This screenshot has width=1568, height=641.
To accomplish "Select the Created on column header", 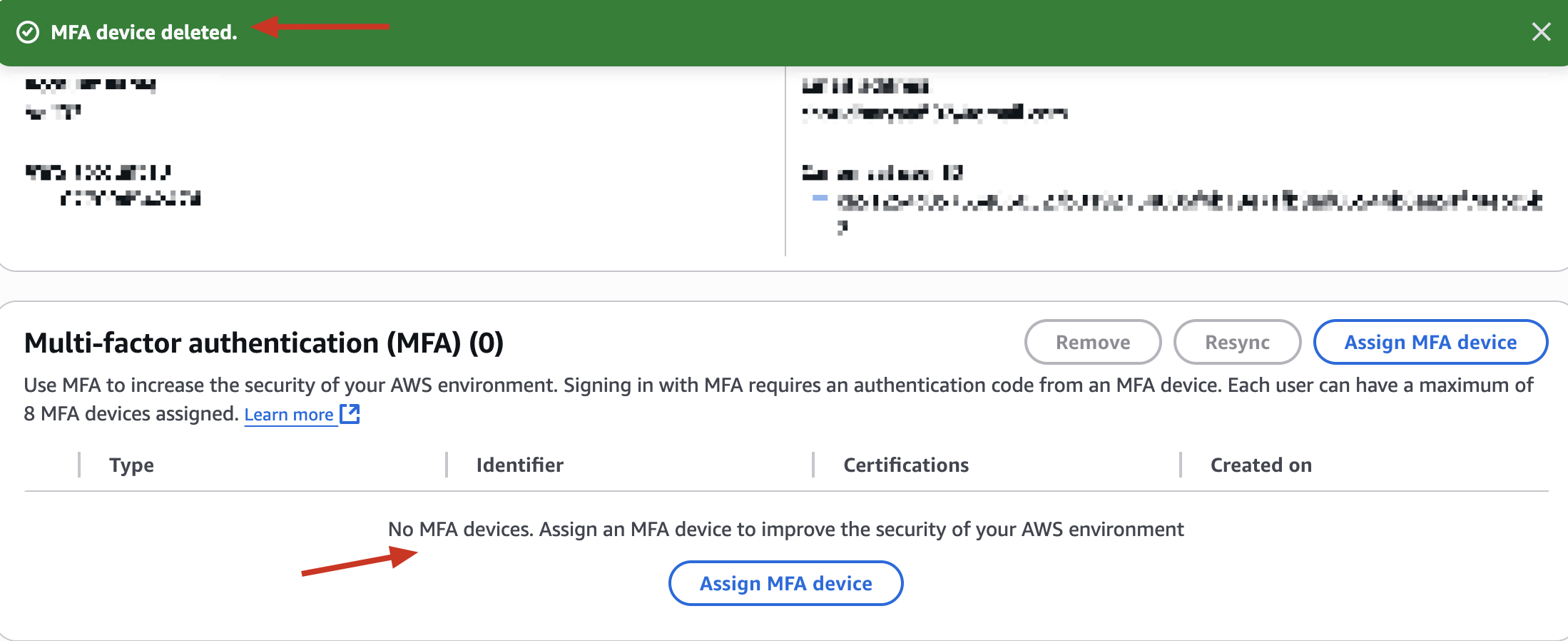I will [1261, 465].
